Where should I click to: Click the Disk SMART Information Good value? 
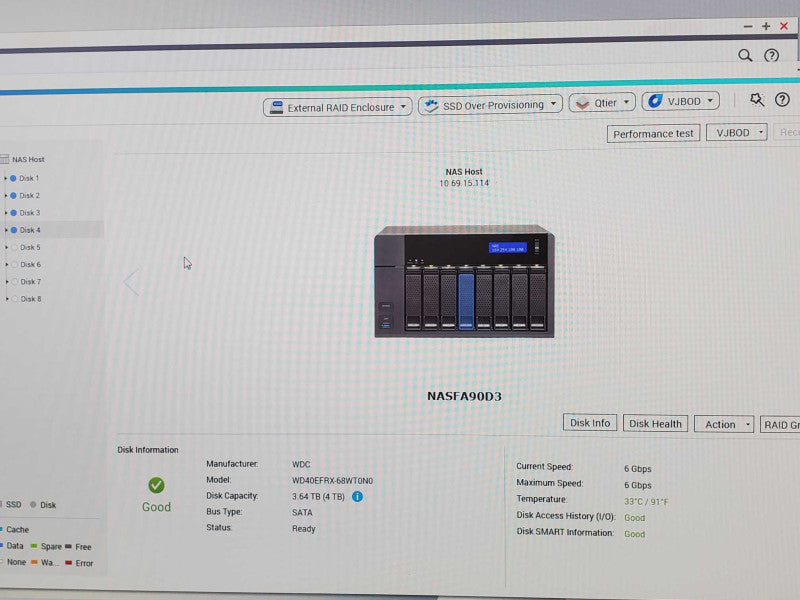[x=635, y=534]
